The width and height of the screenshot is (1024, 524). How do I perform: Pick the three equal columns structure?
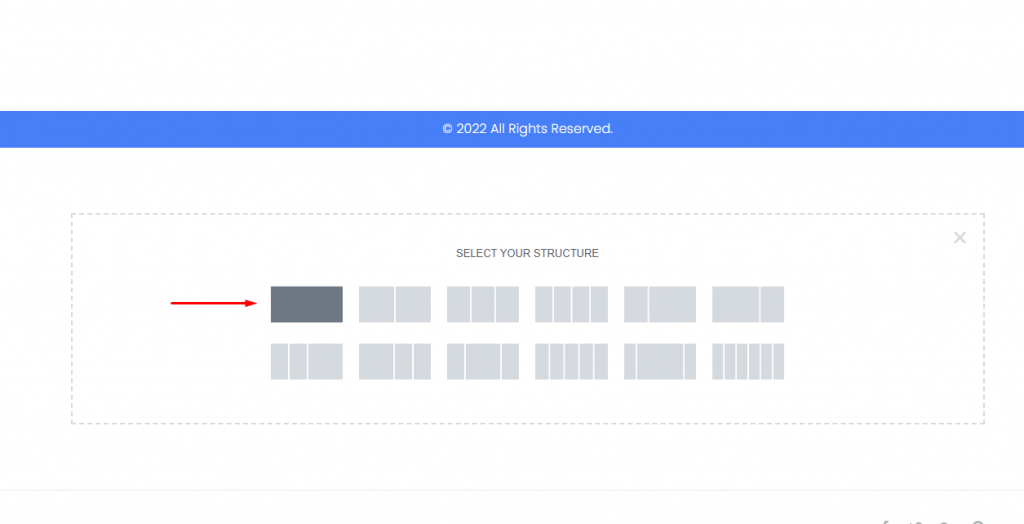pos(483,304)
